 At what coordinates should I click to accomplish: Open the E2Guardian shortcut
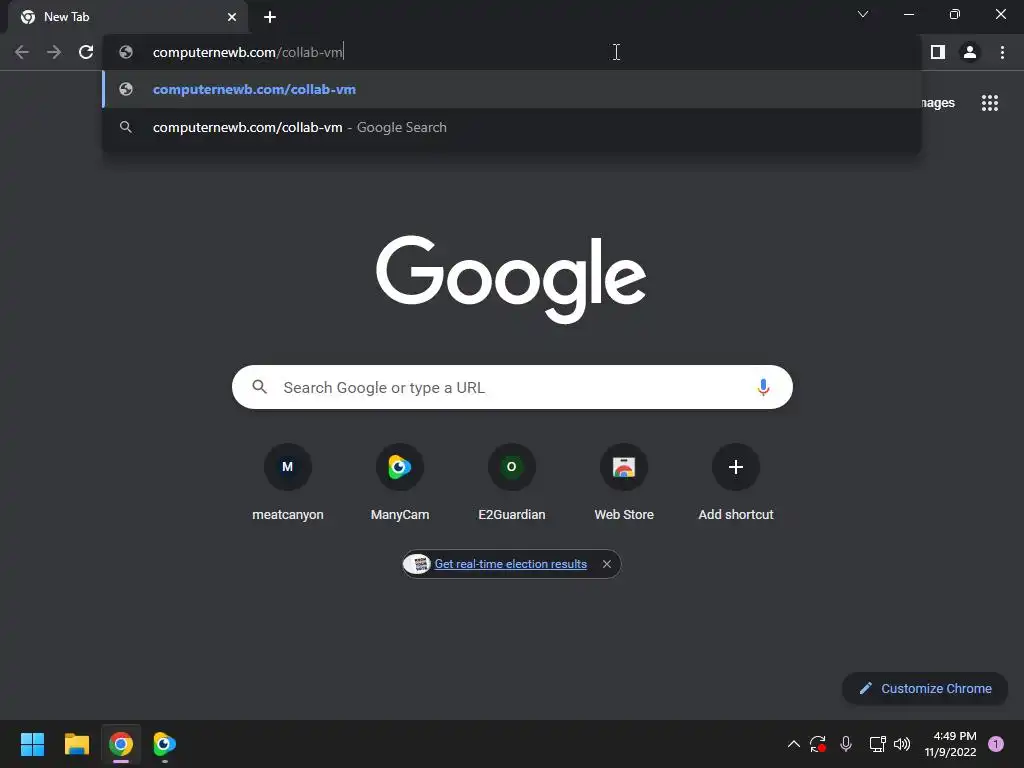click(511, 483)
